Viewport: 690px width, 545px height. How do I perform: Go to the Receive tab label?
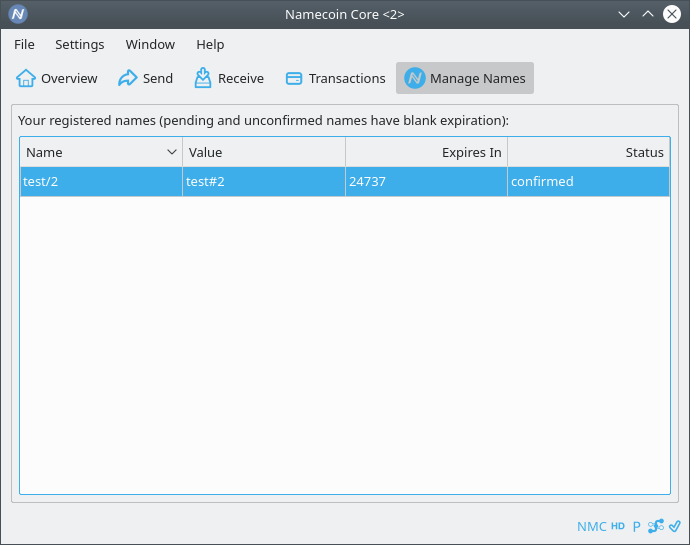(241, 78)
